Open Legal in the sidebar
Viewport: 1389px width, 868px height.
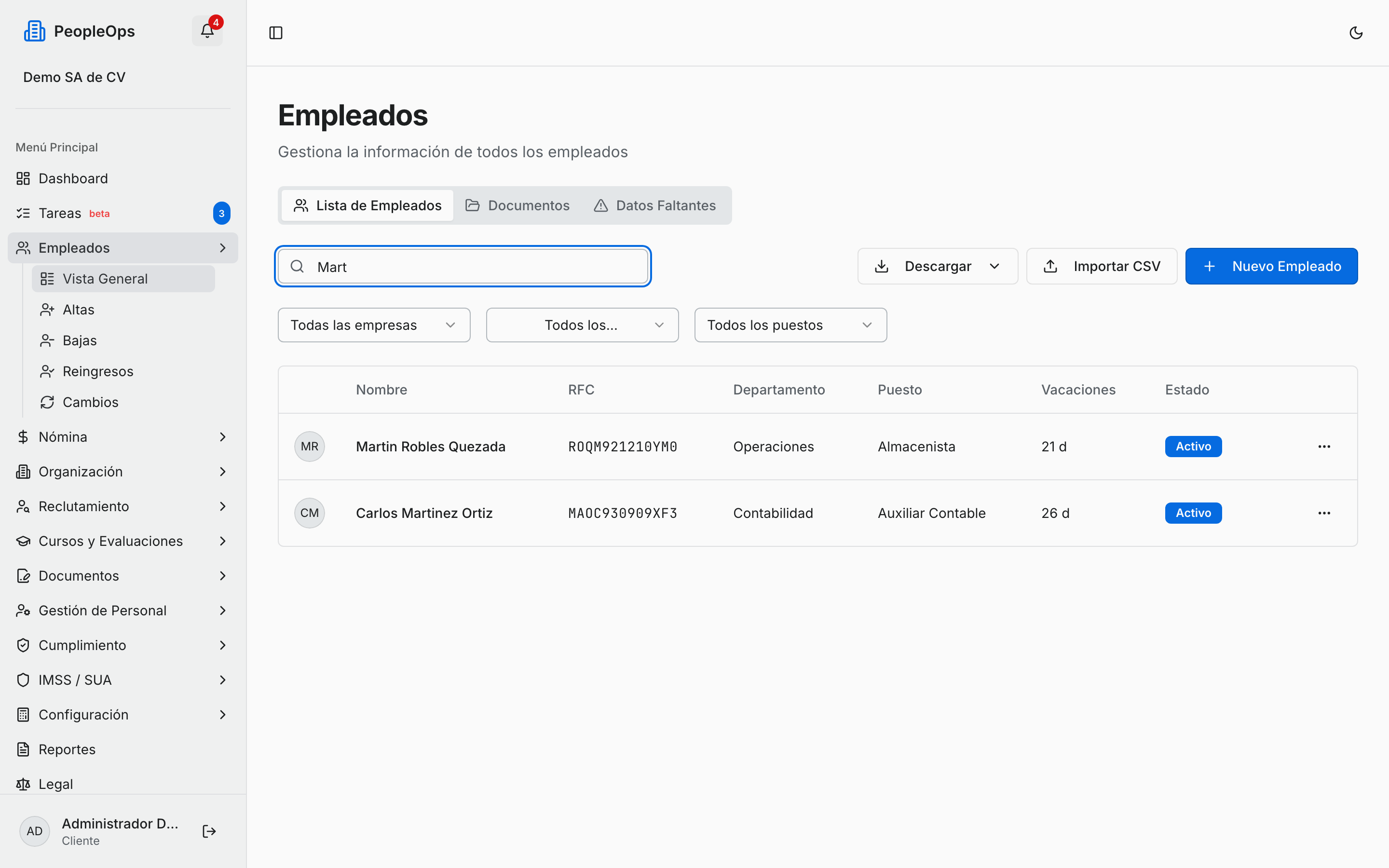point(123,784)
